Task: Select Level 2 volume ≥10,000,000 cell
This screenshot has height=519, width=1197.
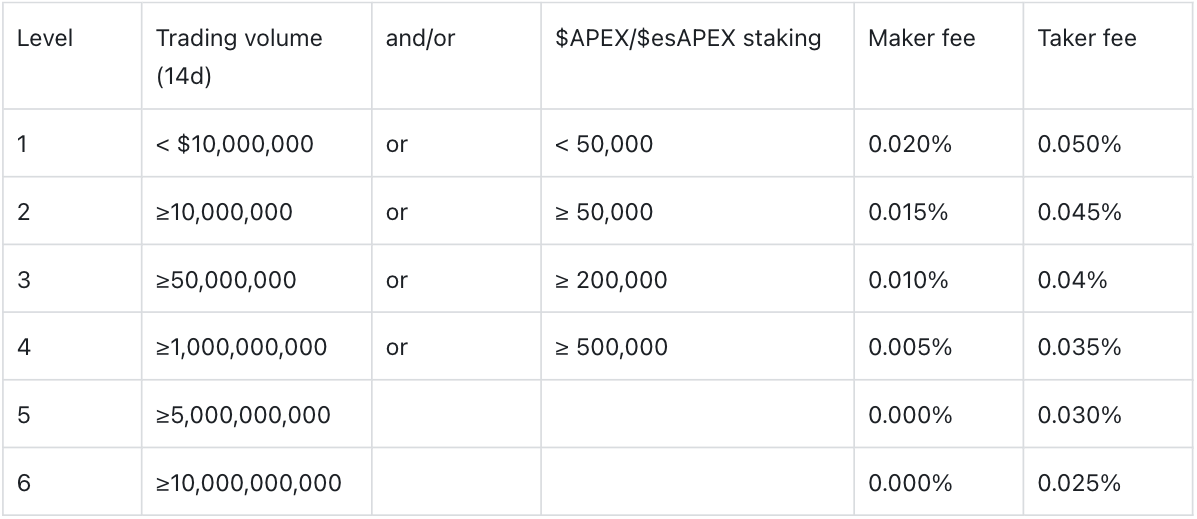Action: (x=224, y=212)
